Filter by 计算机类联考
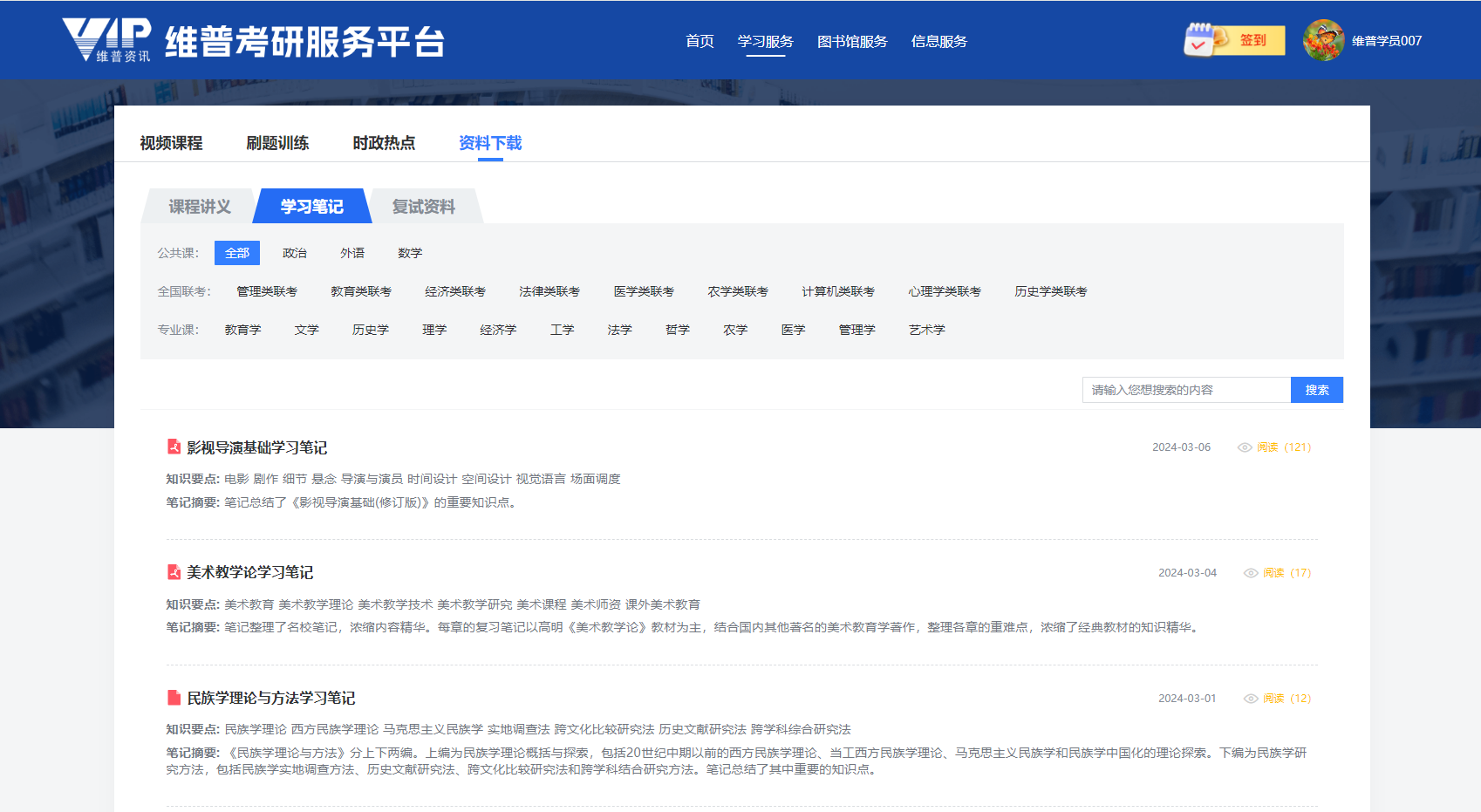Screen dimensions: 1481x812 point(838,291)
